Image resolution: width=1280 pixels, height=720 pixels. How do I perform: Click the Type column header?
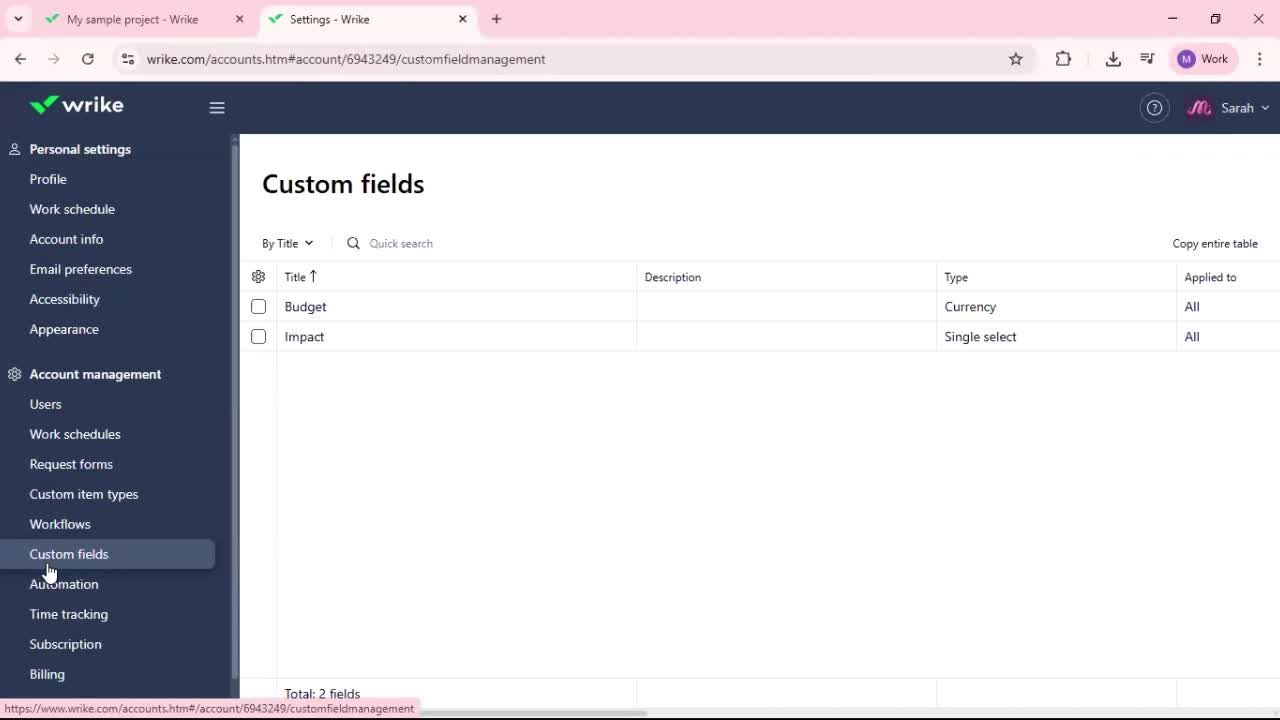(956, 277)
